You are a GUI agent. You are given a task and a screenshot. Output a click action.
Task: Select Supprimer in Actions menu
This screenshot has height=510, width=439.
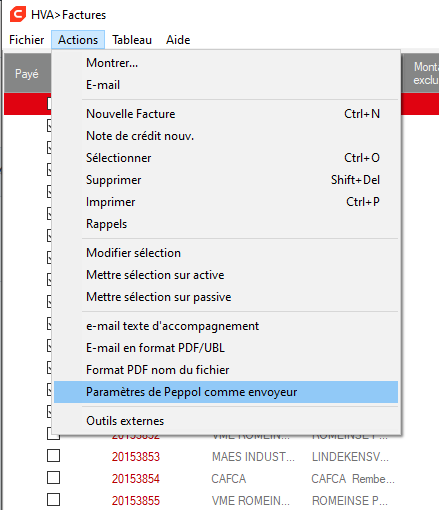[x=226, y=180]
